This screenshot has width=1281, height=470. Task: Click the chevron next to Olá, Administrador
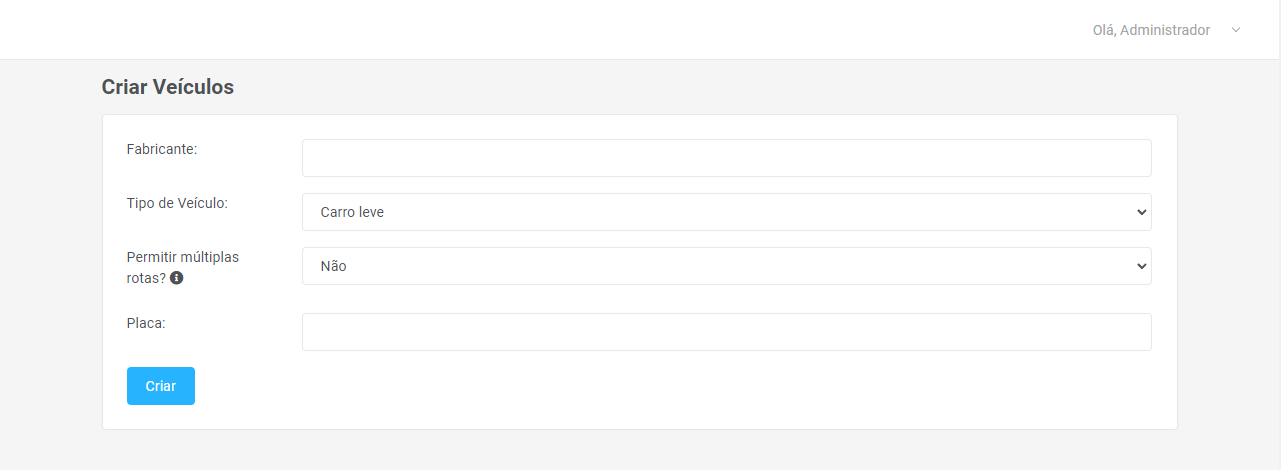tap(1236, 30)
